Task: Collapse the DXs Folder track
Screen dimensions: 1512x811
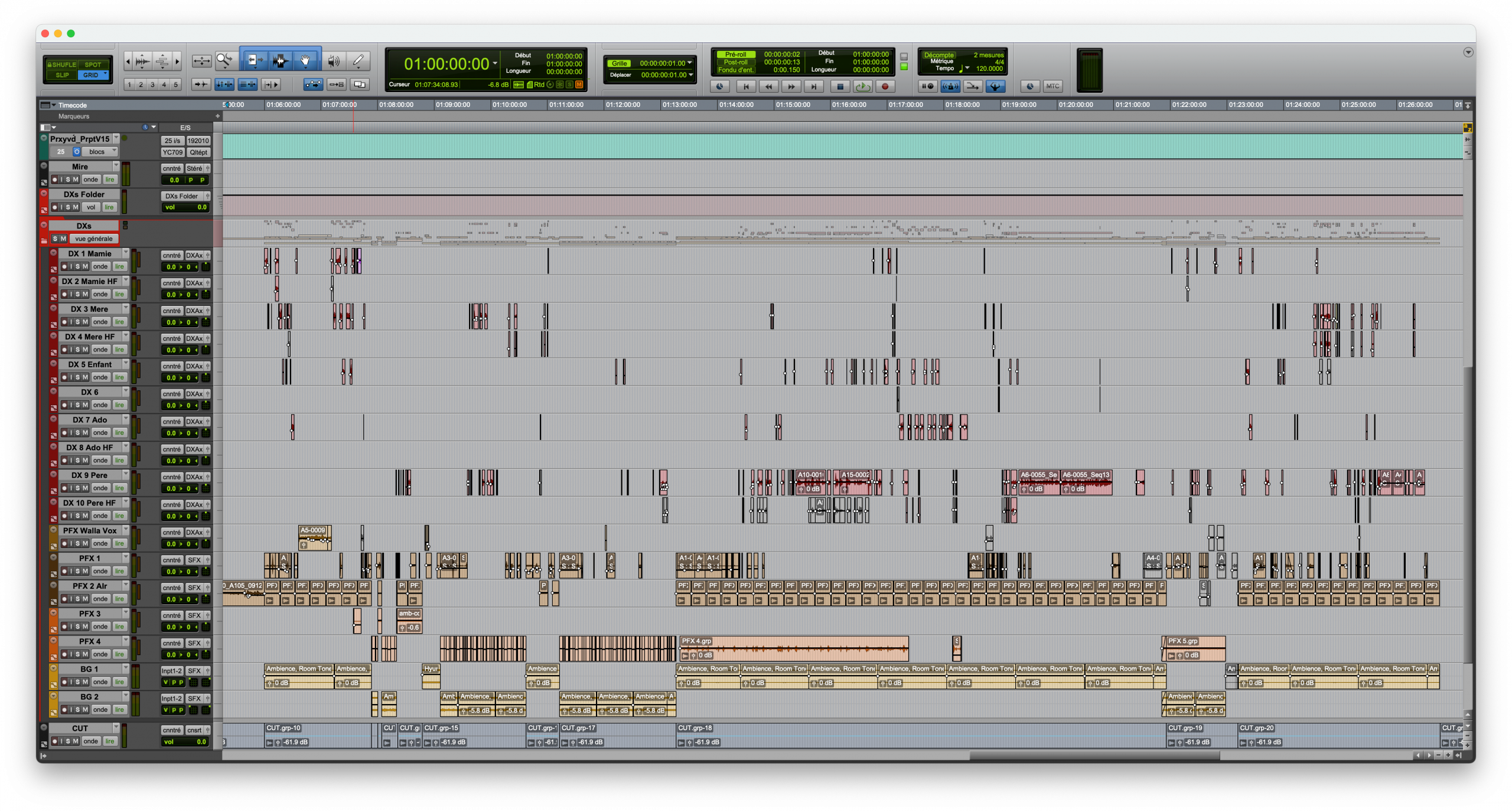Action: coord(44,193)
